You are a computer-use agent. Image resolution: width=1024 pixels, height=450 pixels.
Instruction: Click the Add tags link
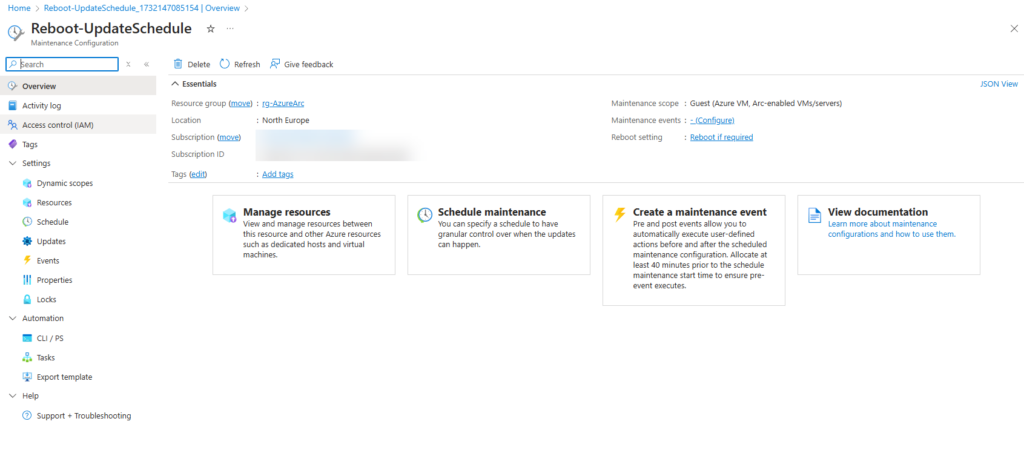(278, 174)
